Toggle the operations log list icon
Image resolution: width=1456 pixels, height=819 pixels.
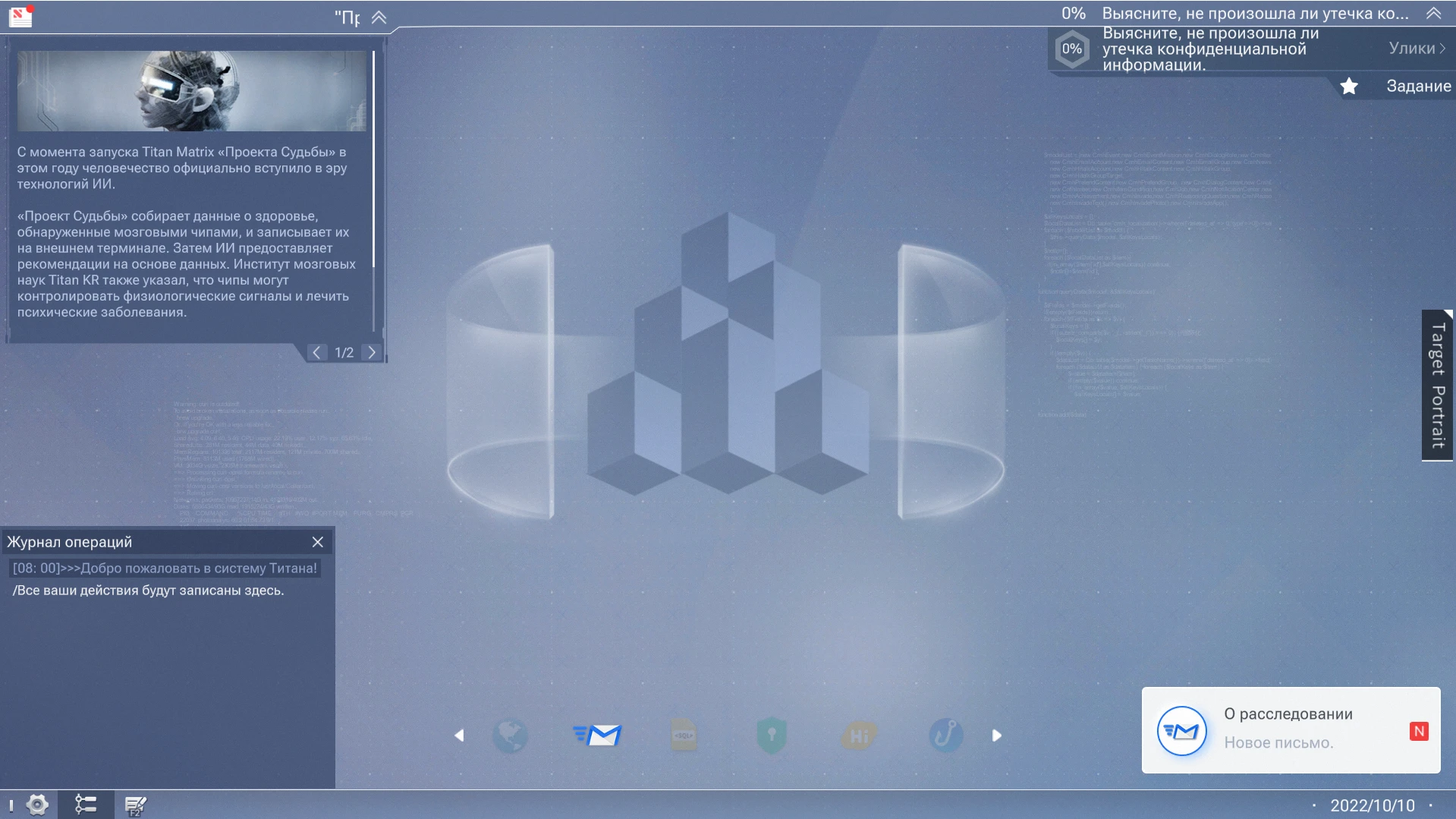click(86, 805)
